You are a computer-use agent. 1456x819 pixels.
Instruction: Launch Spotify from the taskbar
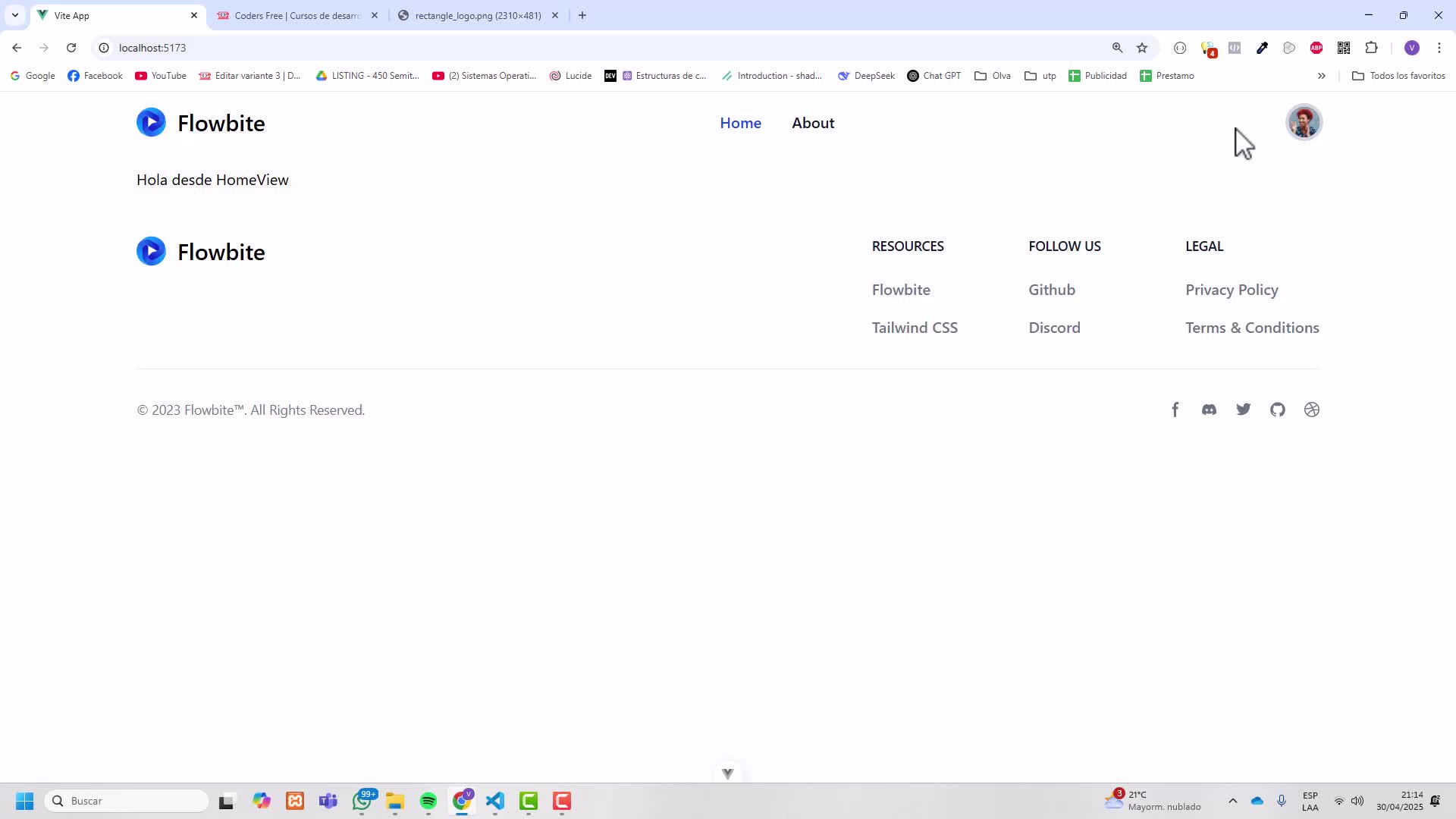point(428,801)
